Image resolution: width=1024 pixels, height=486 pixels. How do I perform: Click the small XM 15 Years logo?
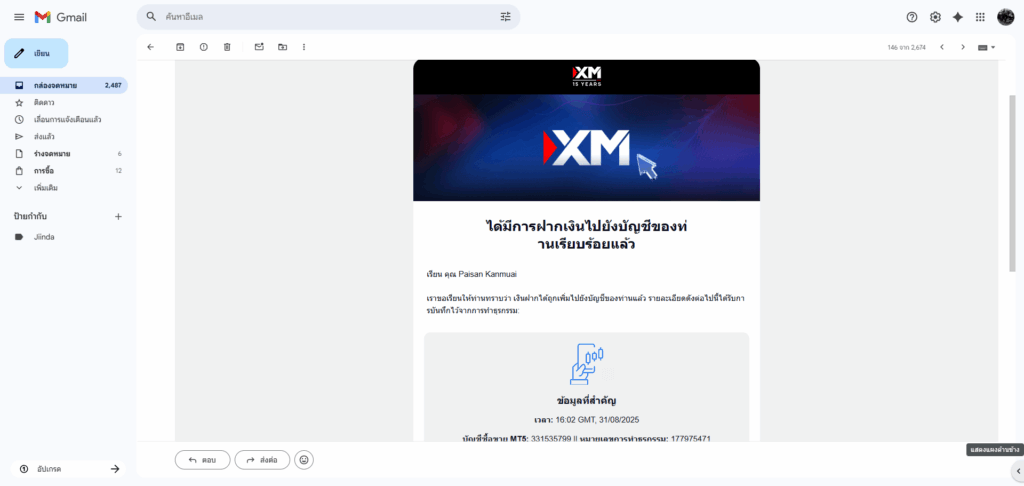(x=586, y=76)
